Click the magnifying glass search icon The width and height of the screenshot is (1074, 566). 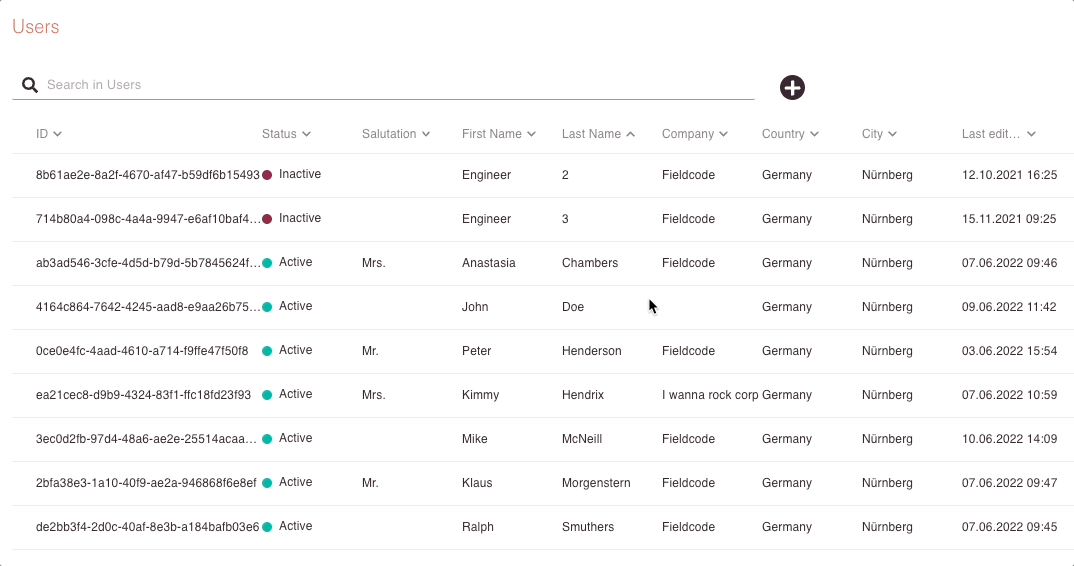29,85
